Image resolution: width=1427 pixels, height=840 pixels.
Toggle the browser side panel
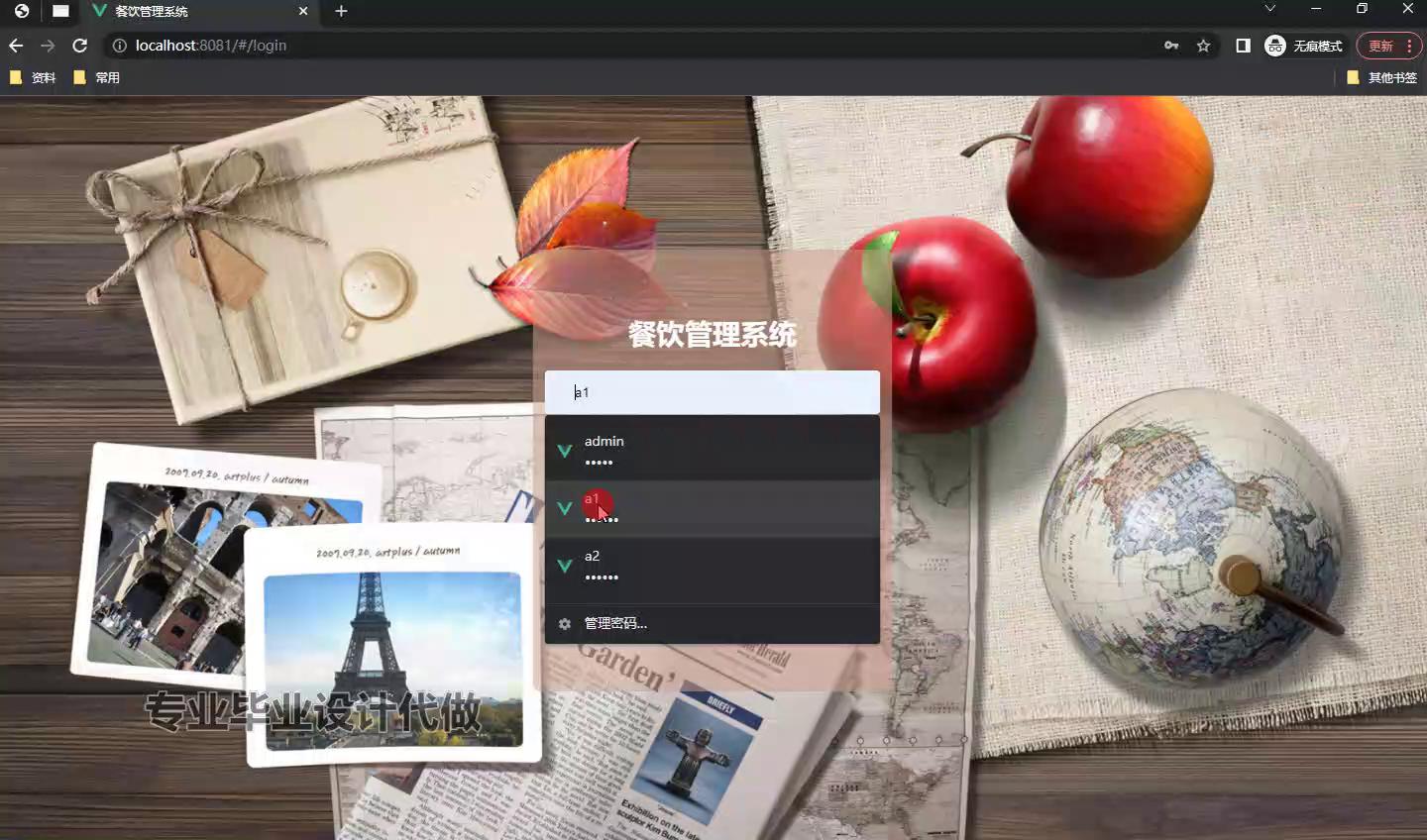click(1243, 46)
